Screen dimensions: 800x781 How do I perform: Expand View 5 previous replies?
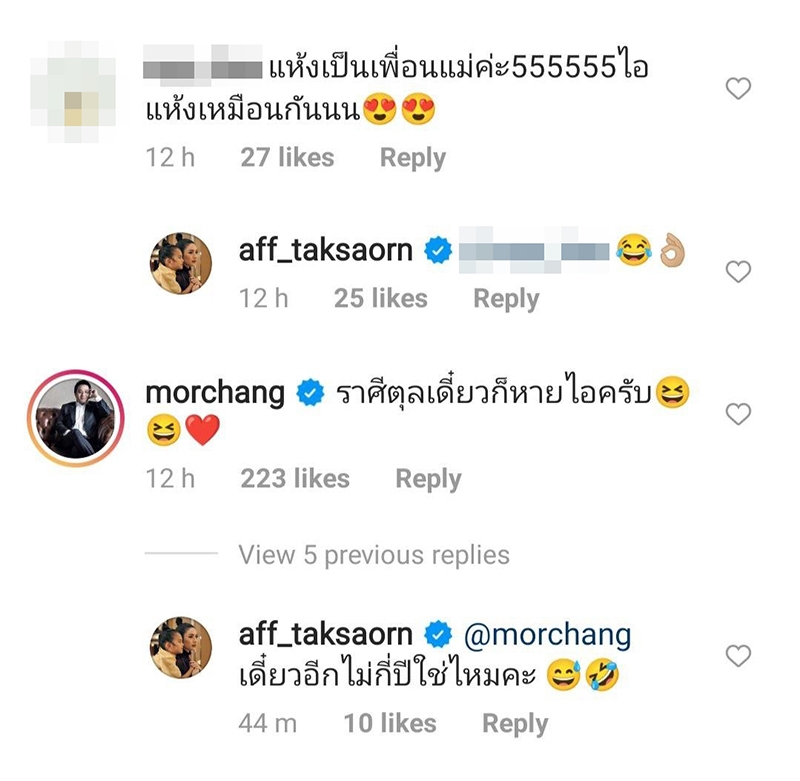374,555
